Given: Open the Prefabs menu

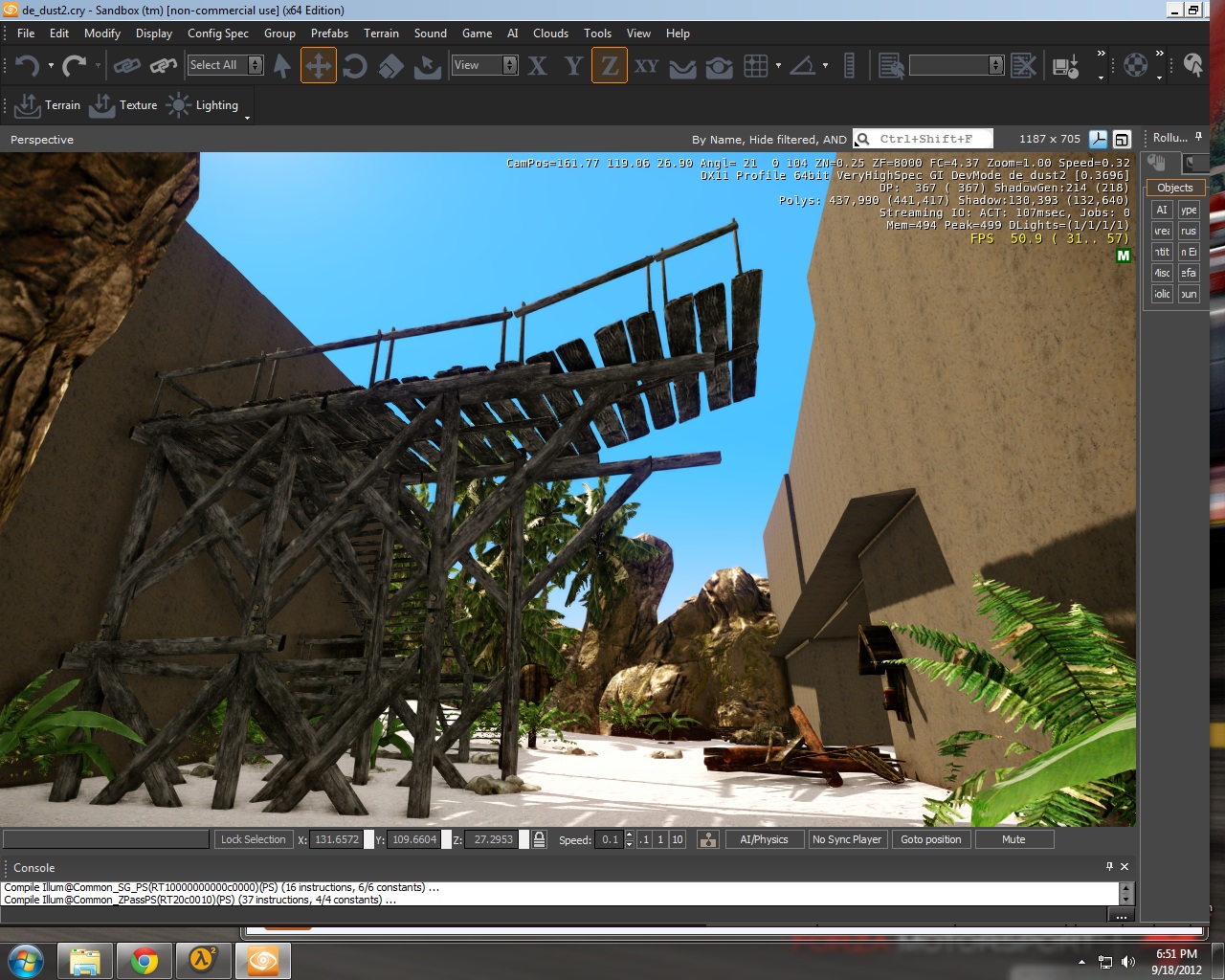Looking at the screenshot, I should click(x=329, y=33).
